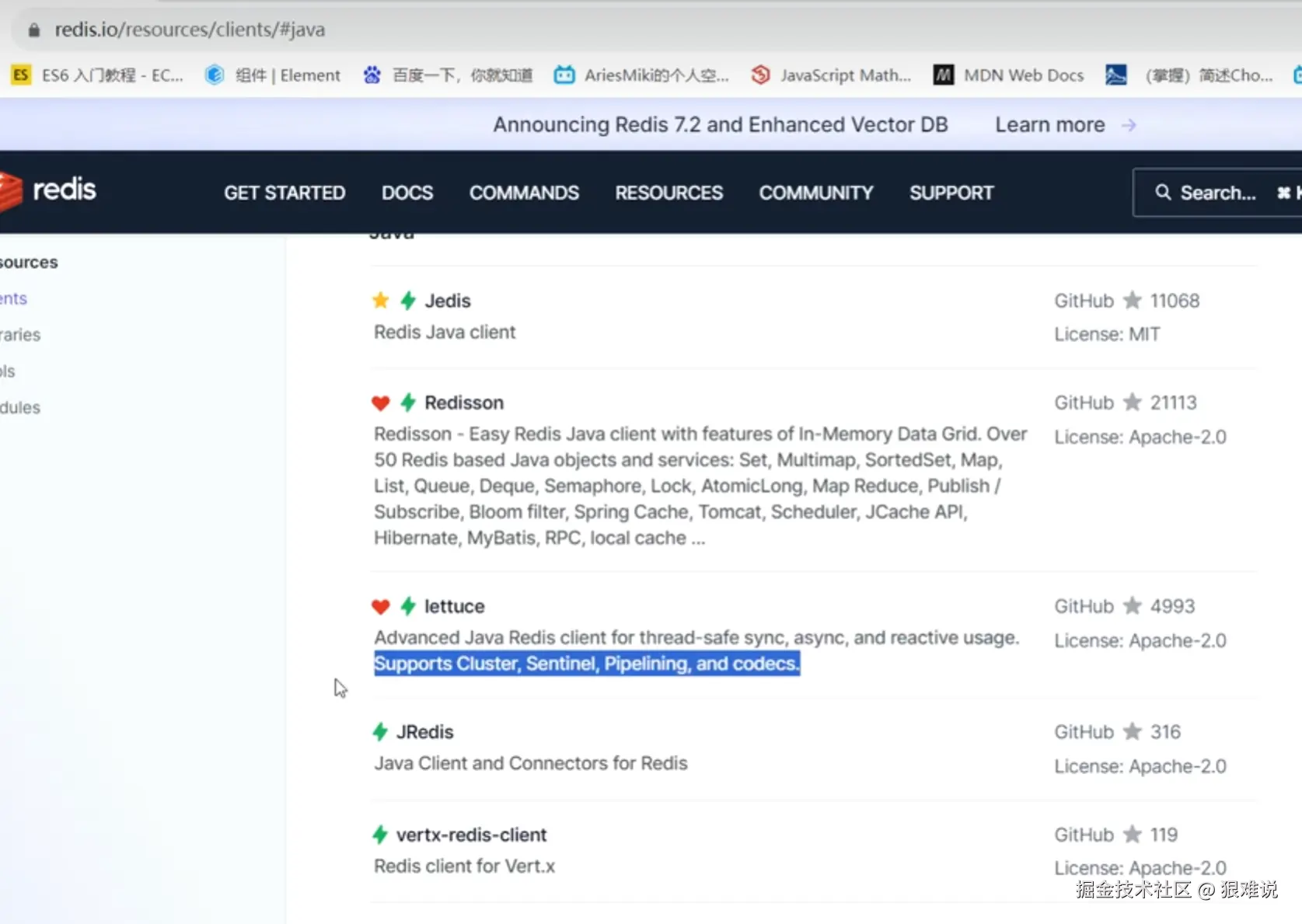1302x924 pixels.
Task: Click the green bolt beside vertx-redis-client
Action: 380,835
